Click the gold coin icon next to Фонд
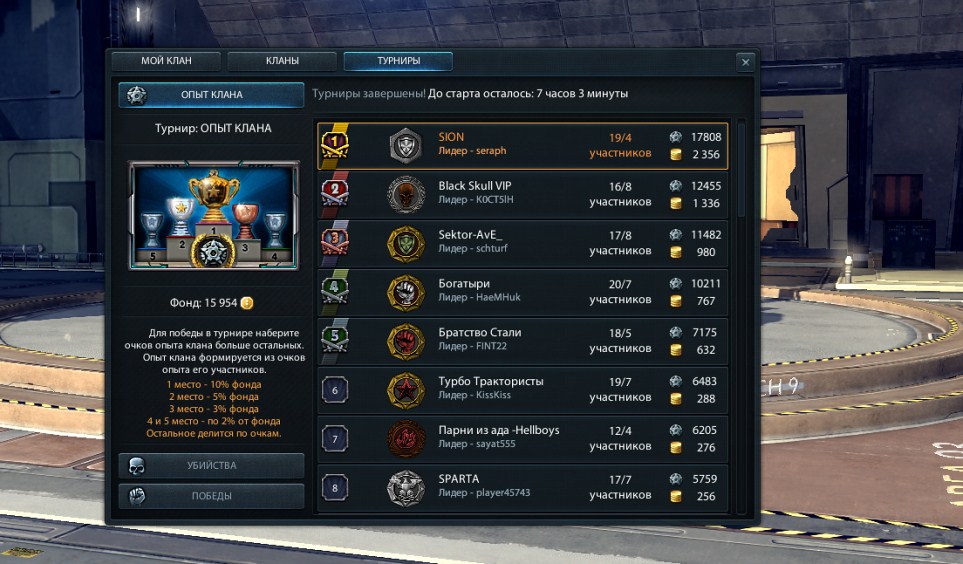The image size is (963, 564). point(247,303)
